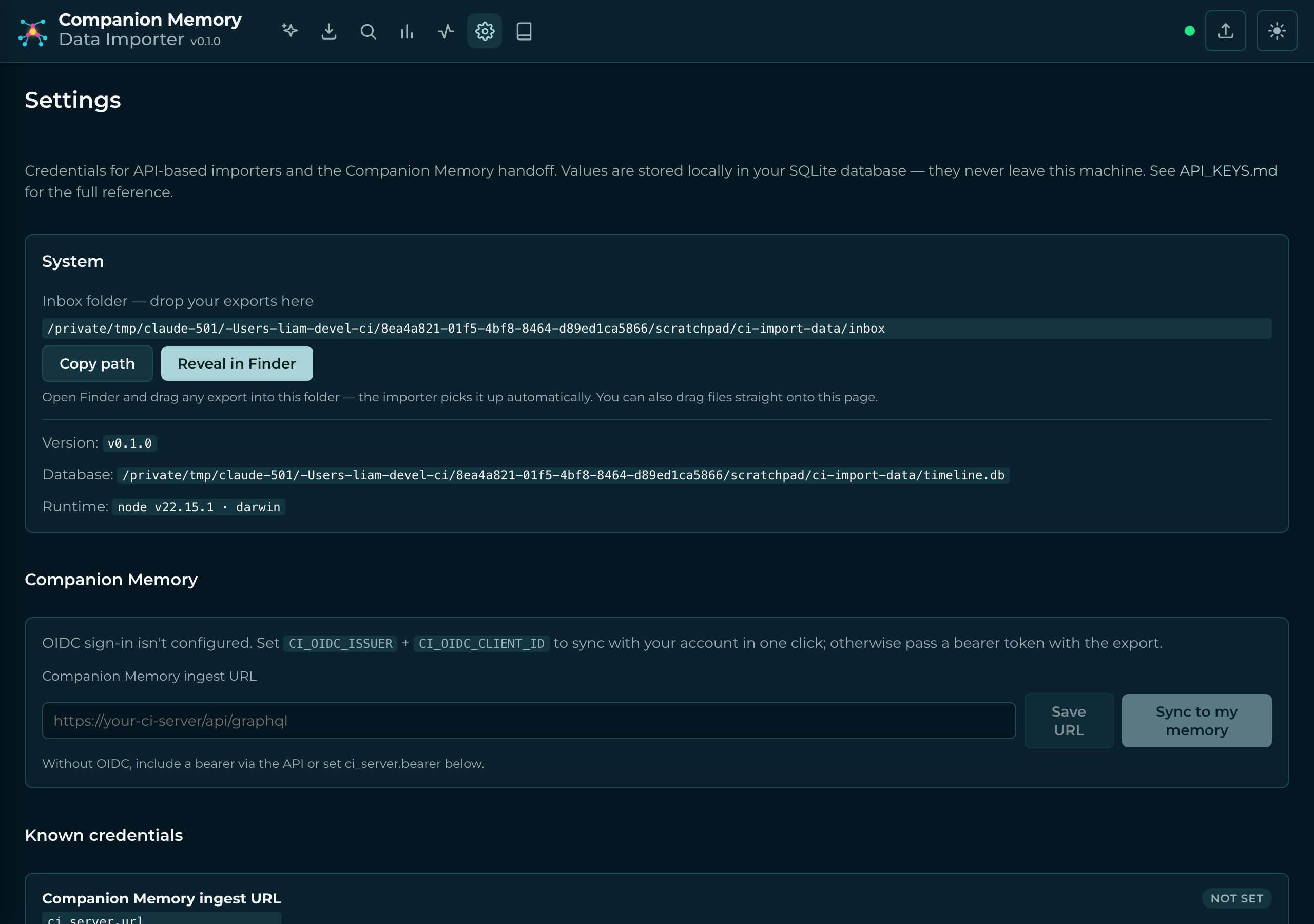Click the System card heading

pos(73,261)
